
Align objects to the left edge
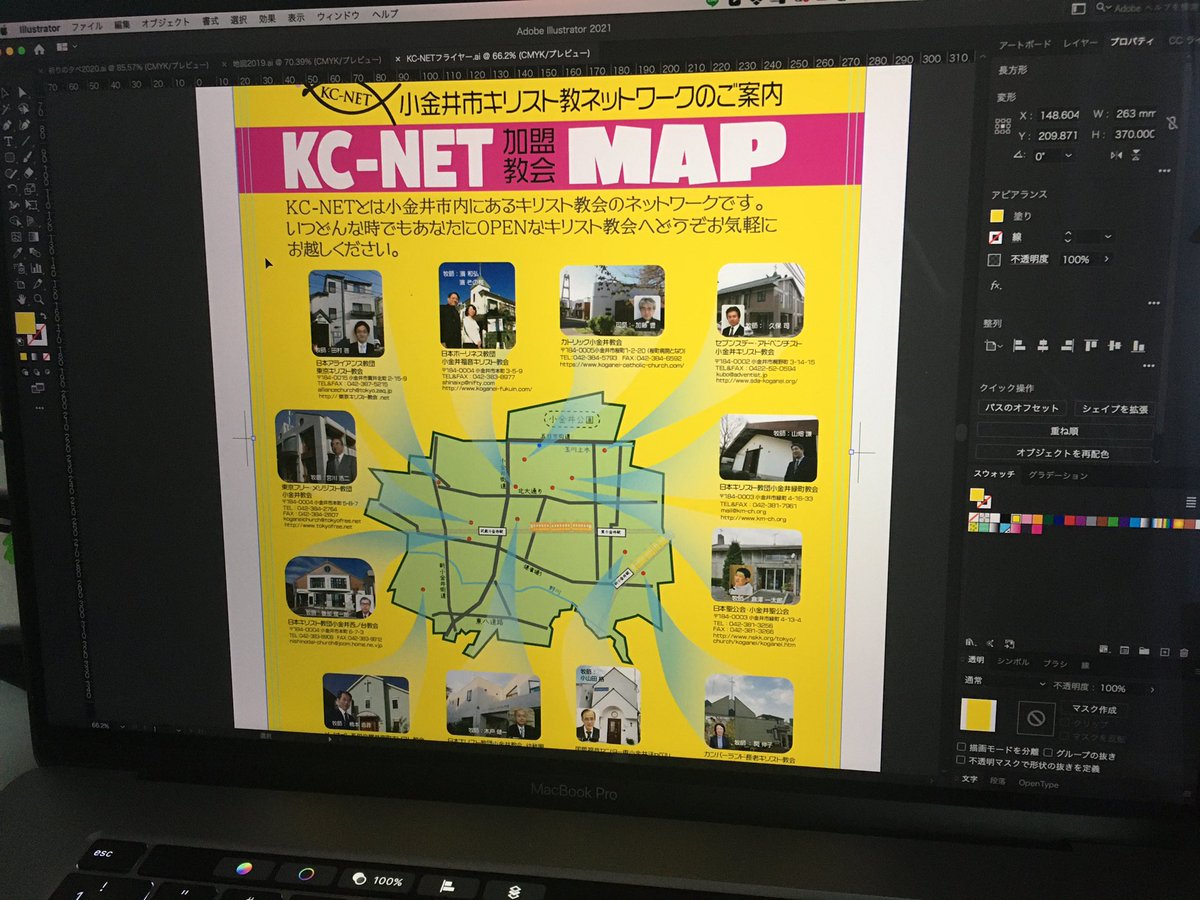(1019, 345)
